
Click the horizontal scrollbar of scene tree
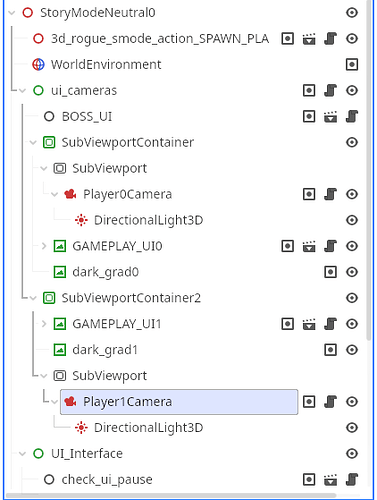point(171,496)
